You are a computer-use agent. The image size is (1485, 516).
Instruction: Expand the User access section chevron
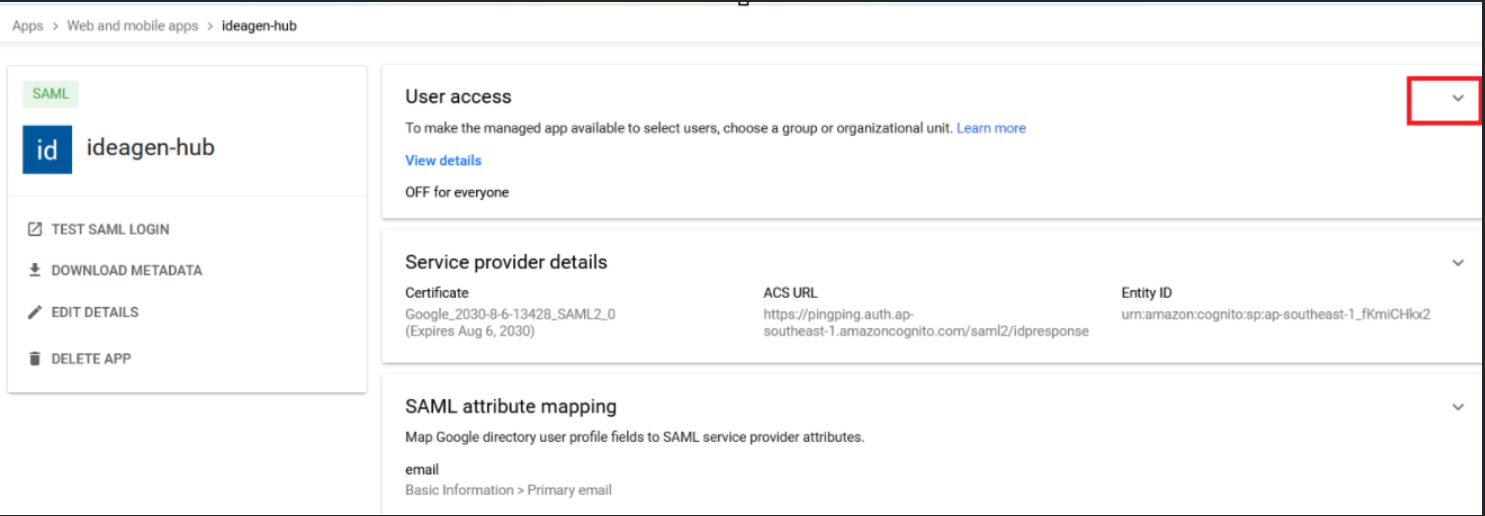click(1457, 98)
